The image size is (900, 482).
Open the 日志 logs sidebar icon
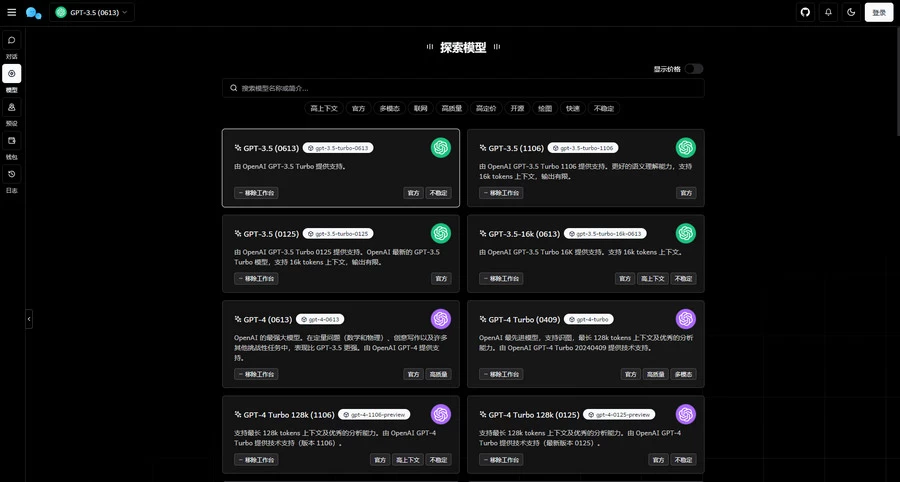11,174
